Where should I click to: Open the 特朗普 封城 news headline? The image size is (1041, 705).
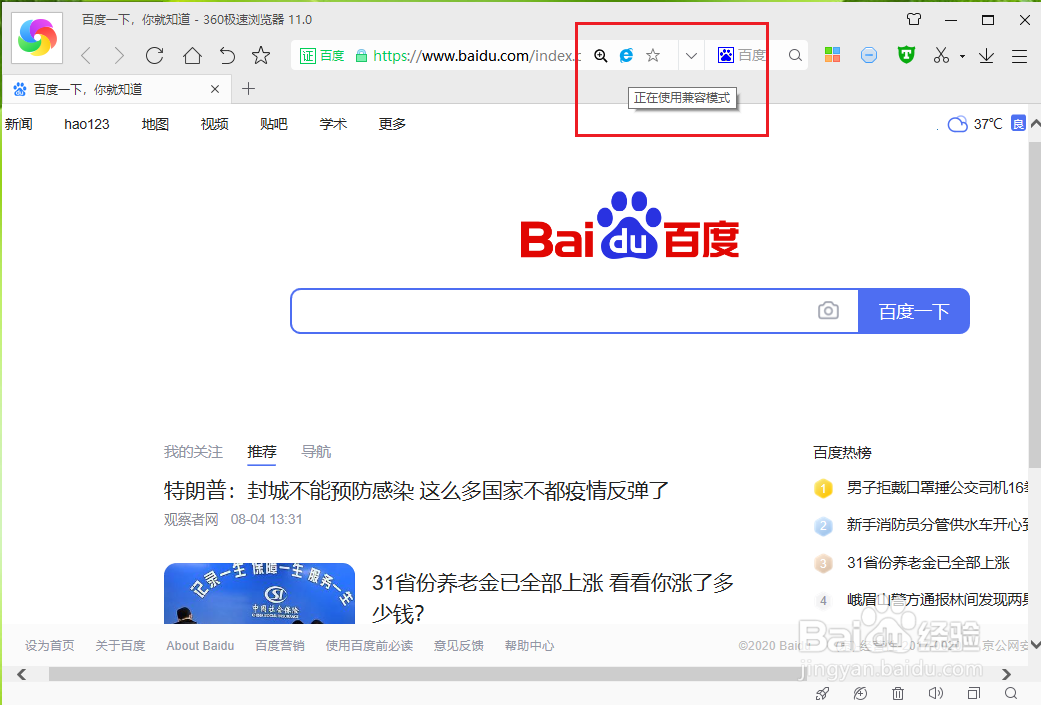(416, 491)
